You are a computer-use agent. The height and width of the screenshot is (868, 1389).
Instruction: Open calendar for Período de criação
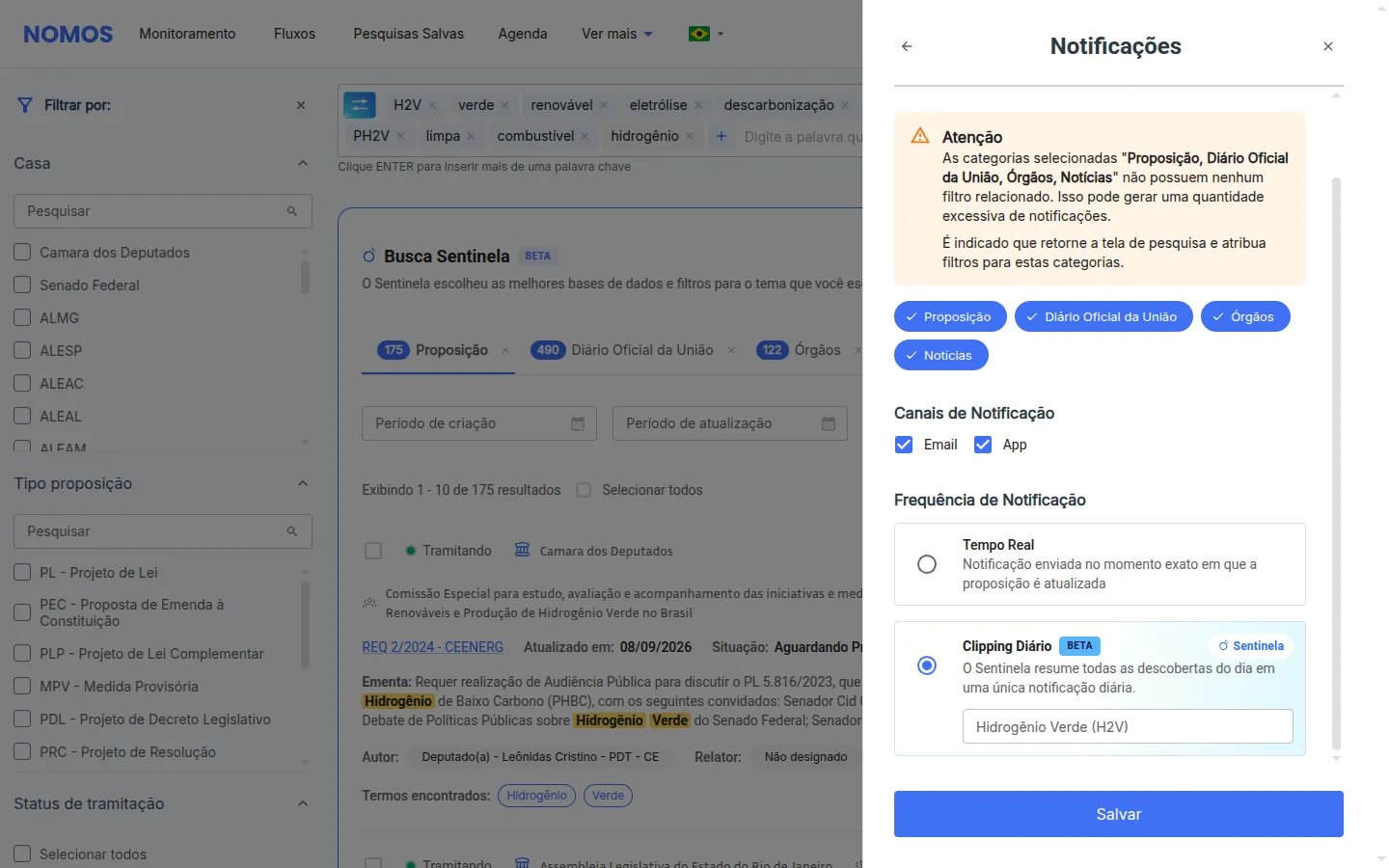click(578, 423)
